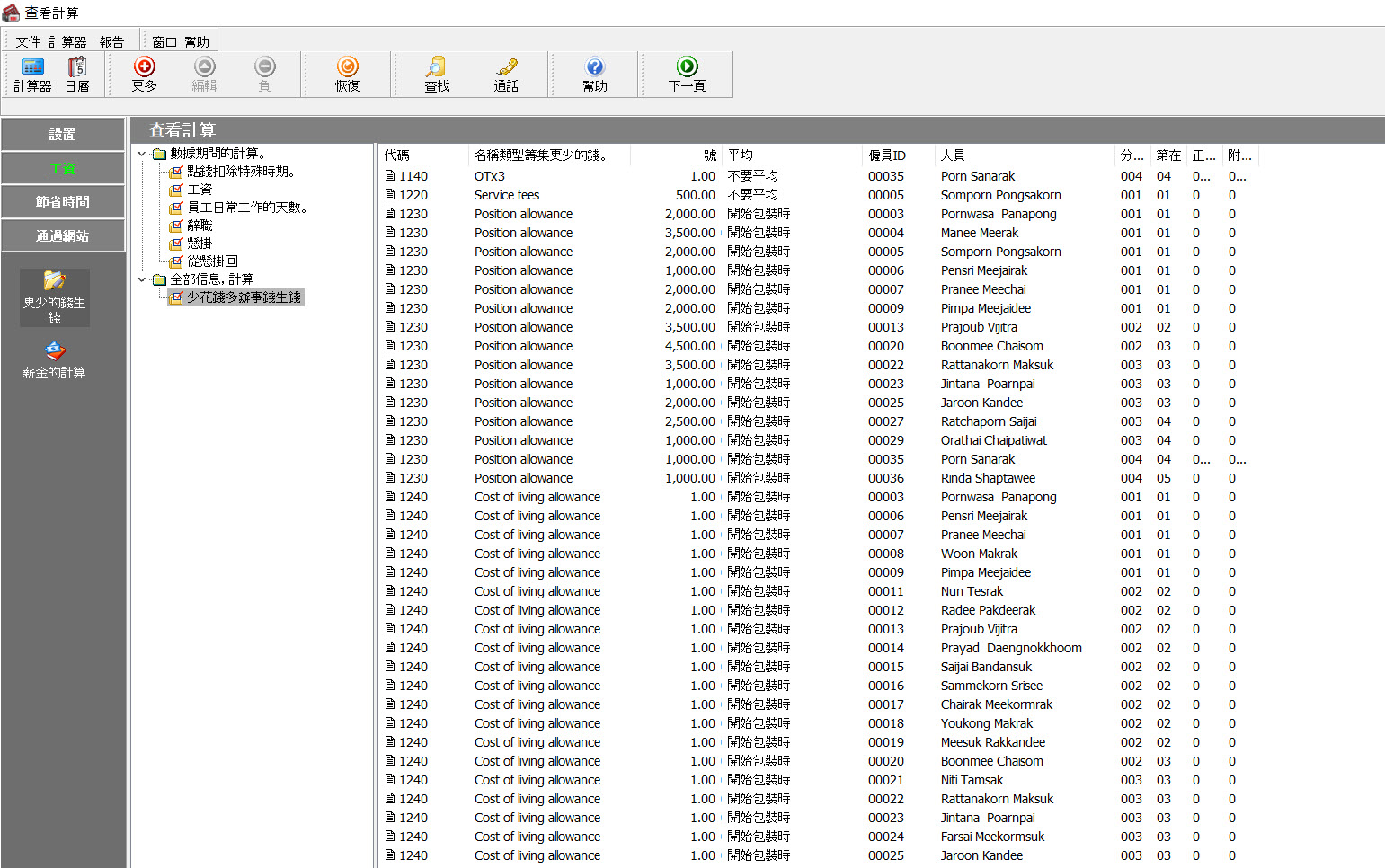
Task: Sort by the 僱員ID column header
Action: coord(899,155)
